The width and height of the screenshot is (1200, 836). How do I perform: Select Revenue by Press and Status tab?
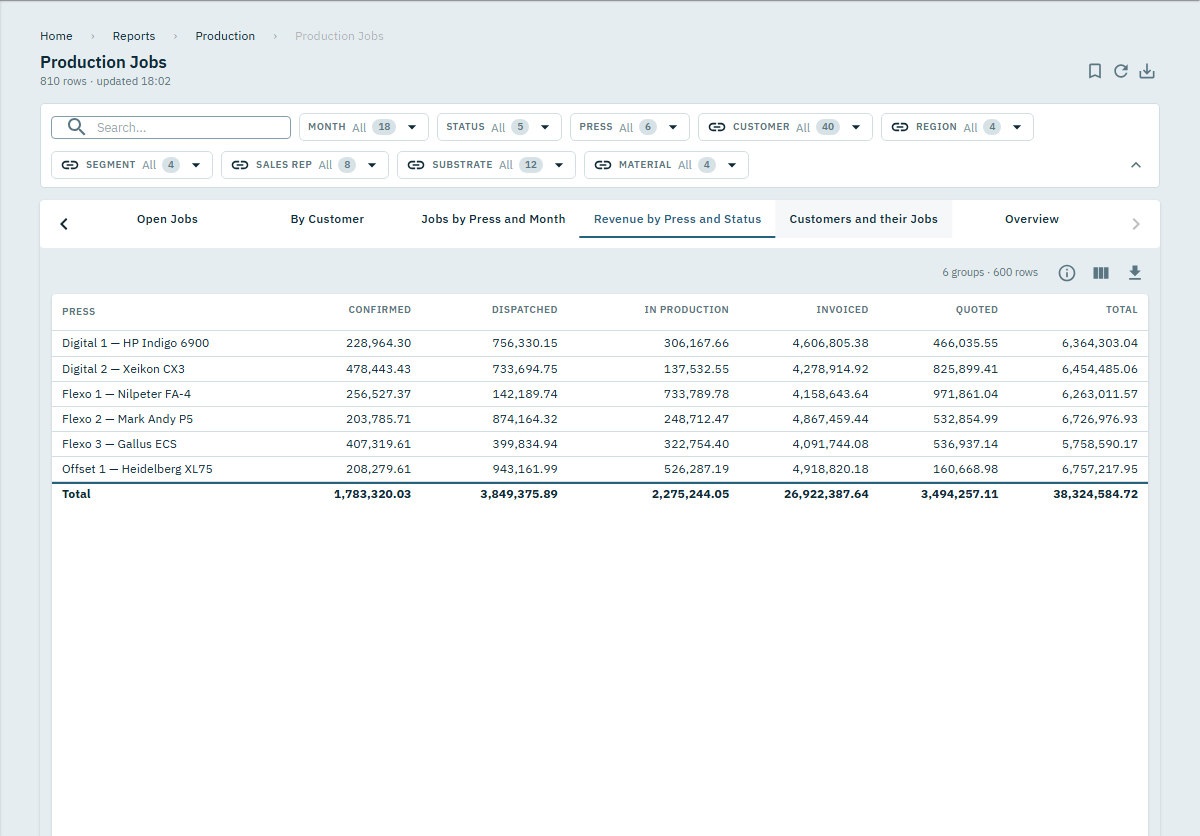pos(677,219)
